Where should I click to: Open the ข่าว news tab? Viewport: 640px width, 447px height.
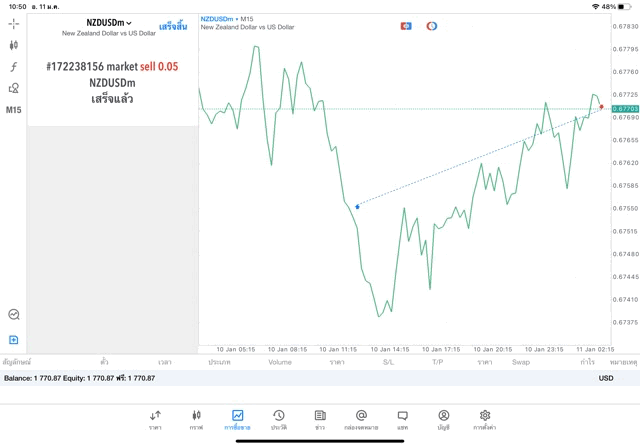319,420
